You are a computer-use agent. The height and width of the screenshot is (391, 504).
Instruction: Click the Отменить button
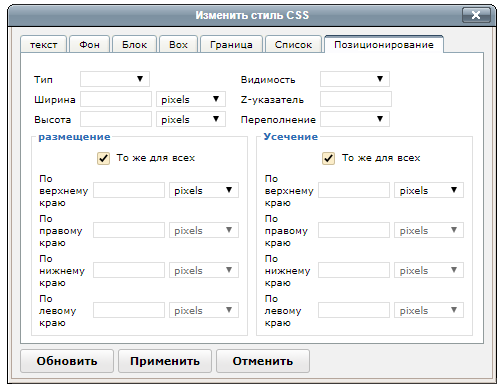pyautogui.click(x=263, y=361)
